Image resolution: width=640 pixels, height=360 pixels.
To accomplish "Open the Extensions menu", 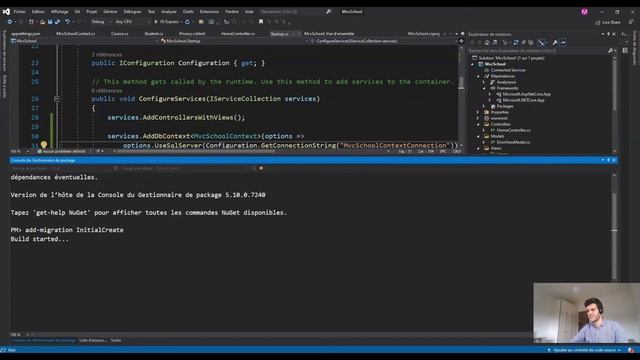I will click(x=209, y=12).
